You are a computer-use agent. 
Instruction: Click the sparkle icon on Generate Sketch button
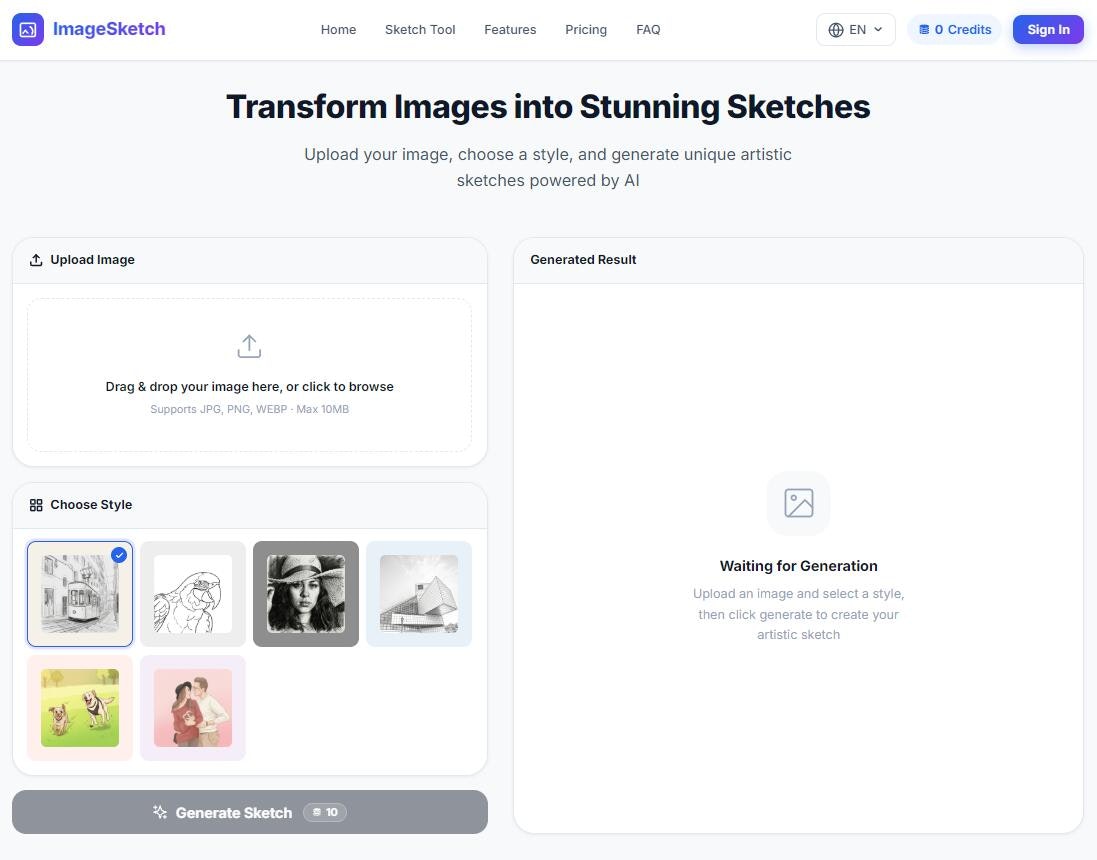pos(159,812)
